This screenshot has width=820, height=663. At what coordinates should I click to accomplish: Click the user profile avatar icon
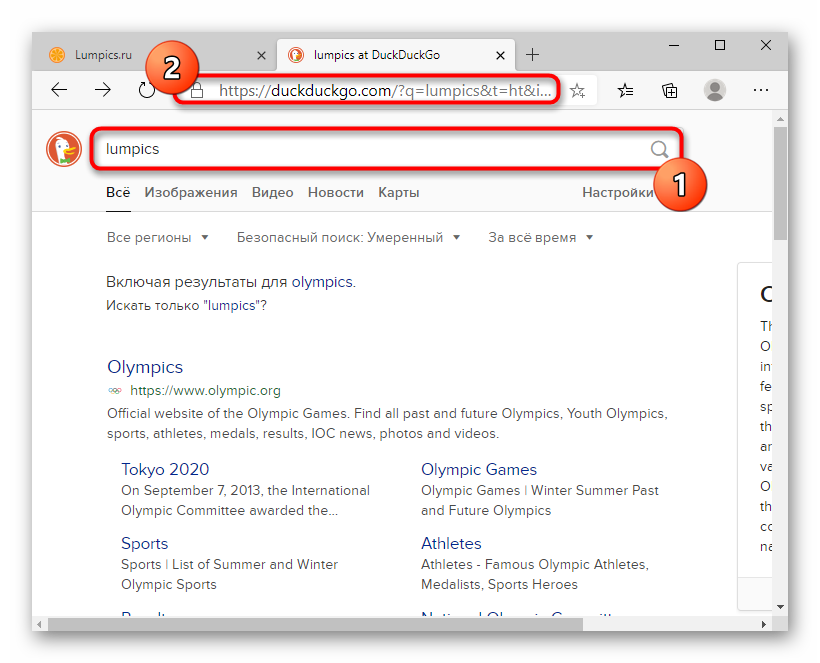point(714,90)
